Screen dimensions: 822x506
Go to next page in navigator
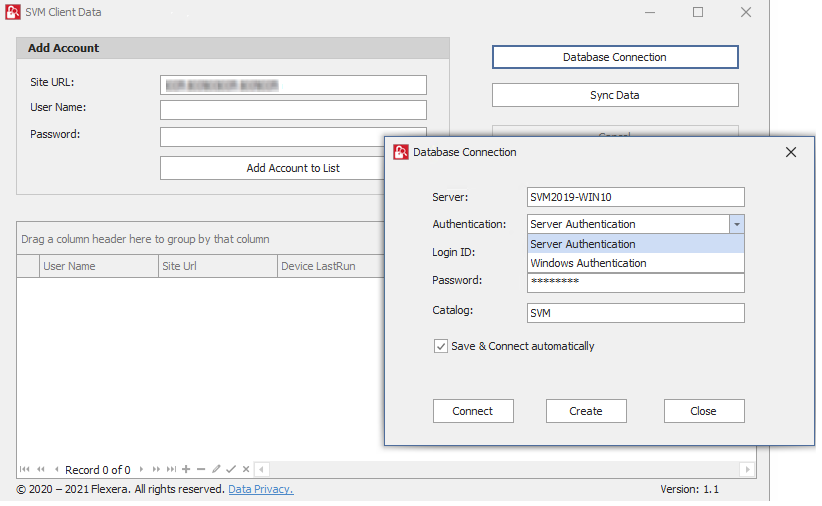tap(156, 469)
